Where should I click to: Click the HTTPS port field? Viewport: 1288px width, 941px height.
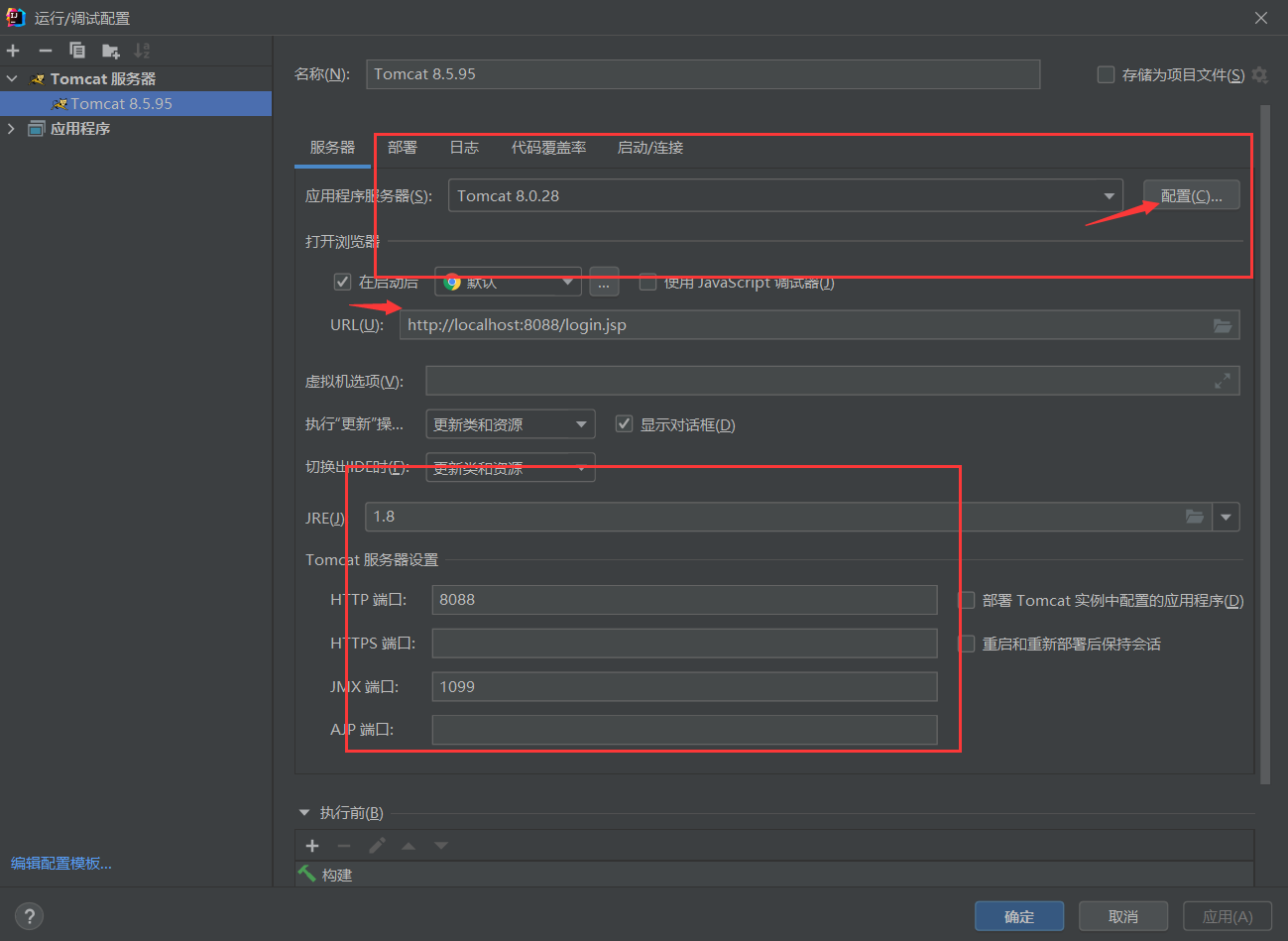[684, 644]
